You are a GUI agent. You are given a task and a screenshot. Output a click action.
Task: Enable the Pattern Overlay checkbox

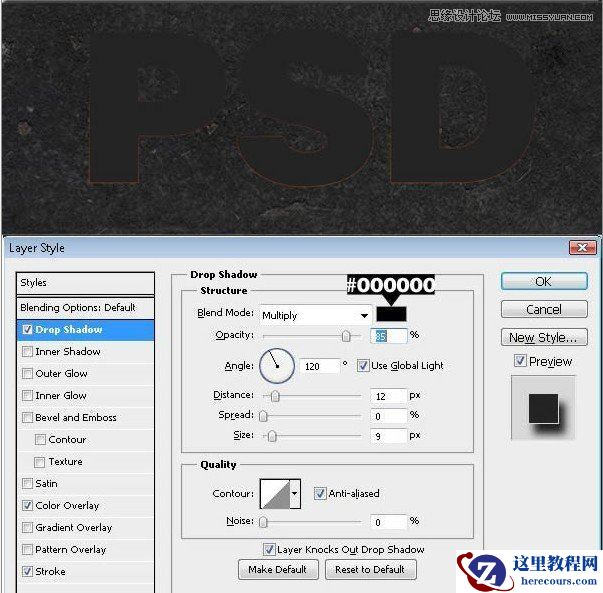[27, 550]
